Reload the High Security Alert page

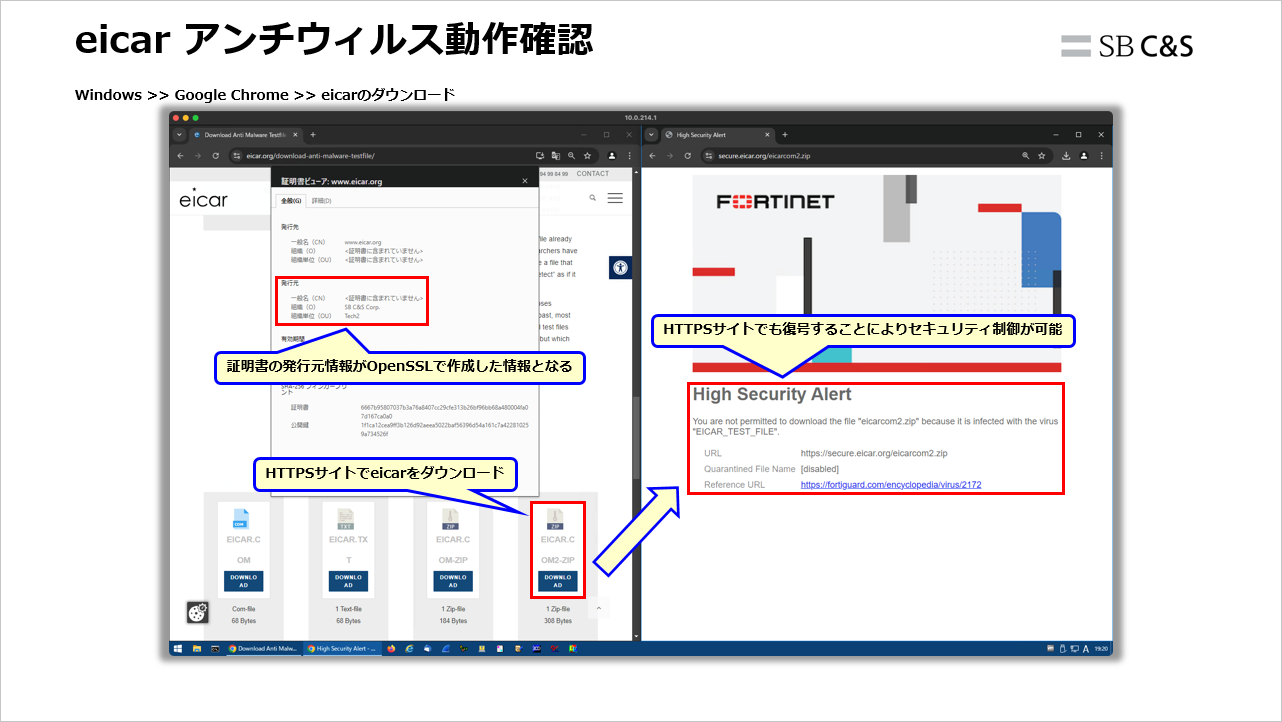687,156
